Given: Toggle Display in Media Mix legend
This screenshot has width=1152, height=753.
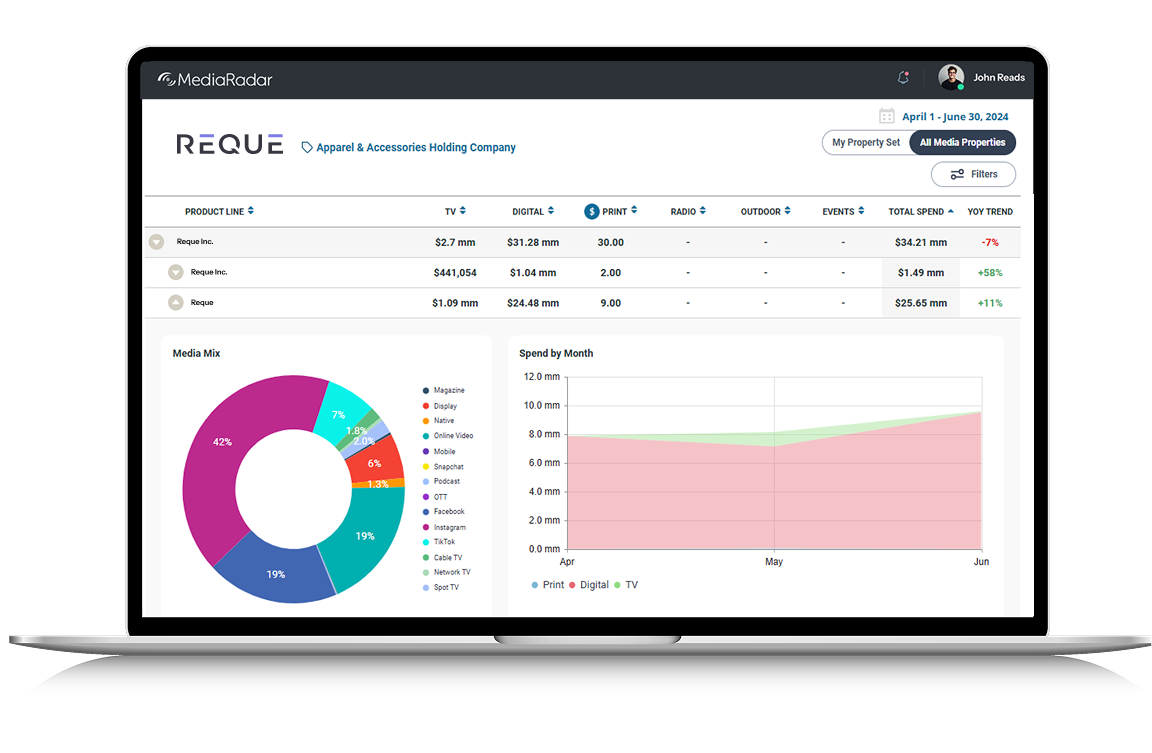Looking at the screenshot, I should 440,406.
